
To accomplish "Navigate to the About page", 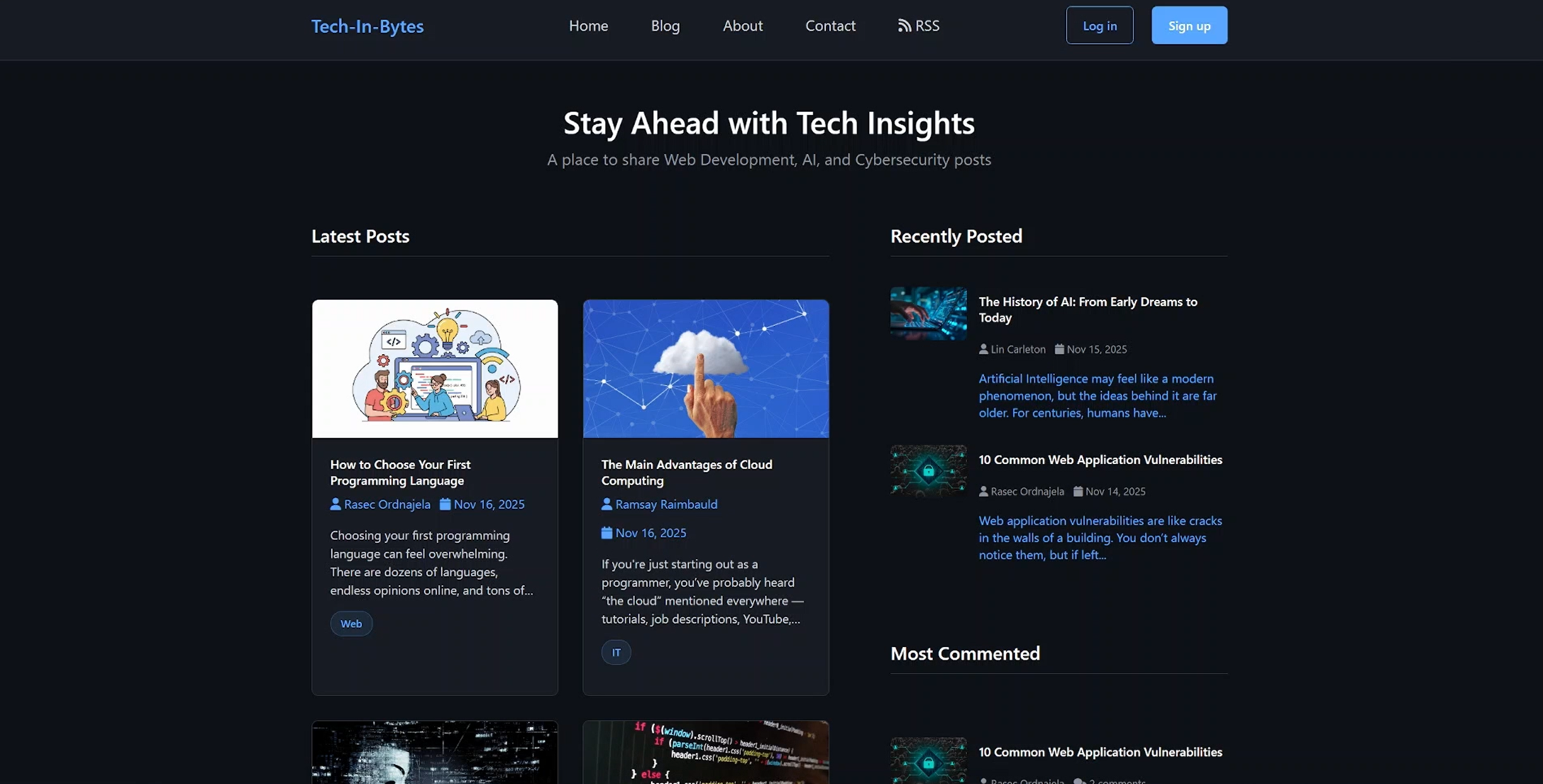I will point(743,25).
